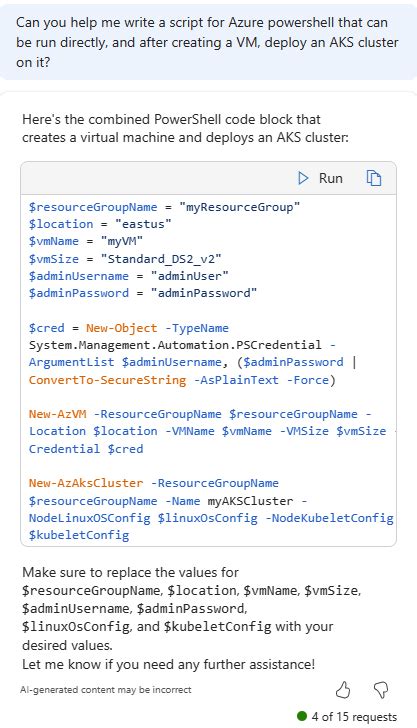417x728 pixels.
Task: Click the play triangle icon beside Run
Action: click(x=303, y=178)
